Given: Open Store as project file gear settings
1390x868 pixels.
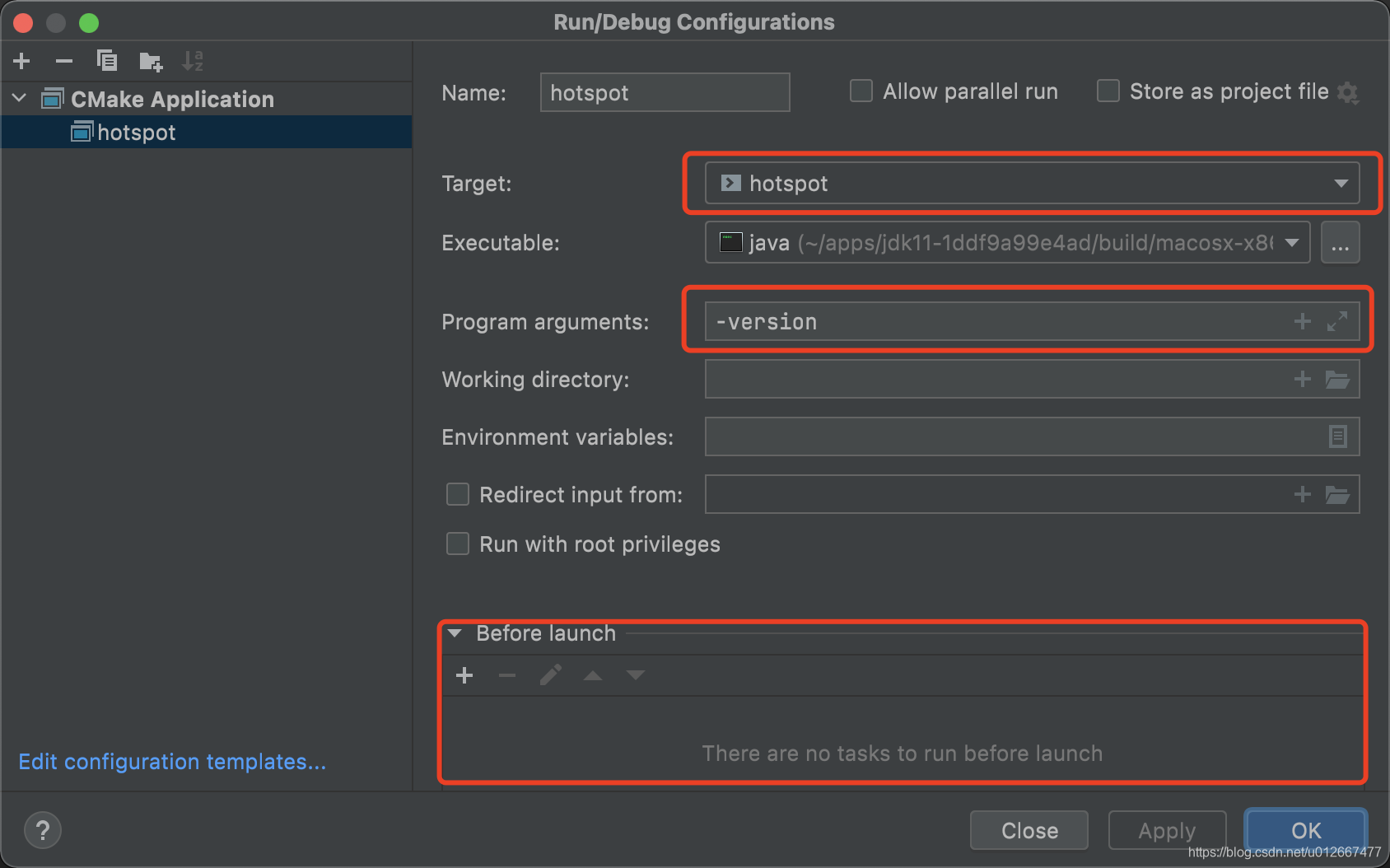Looking at the screenshot, I should tap(1347, 92).
